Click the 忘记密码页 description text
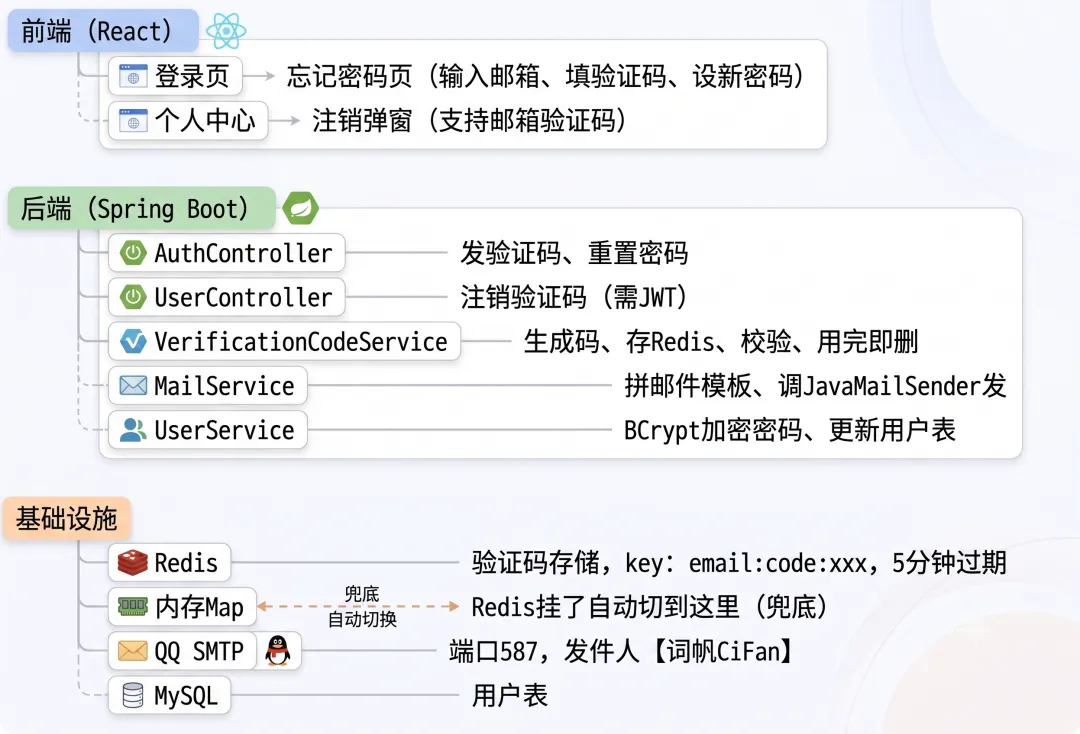 [x=545, y=76]
